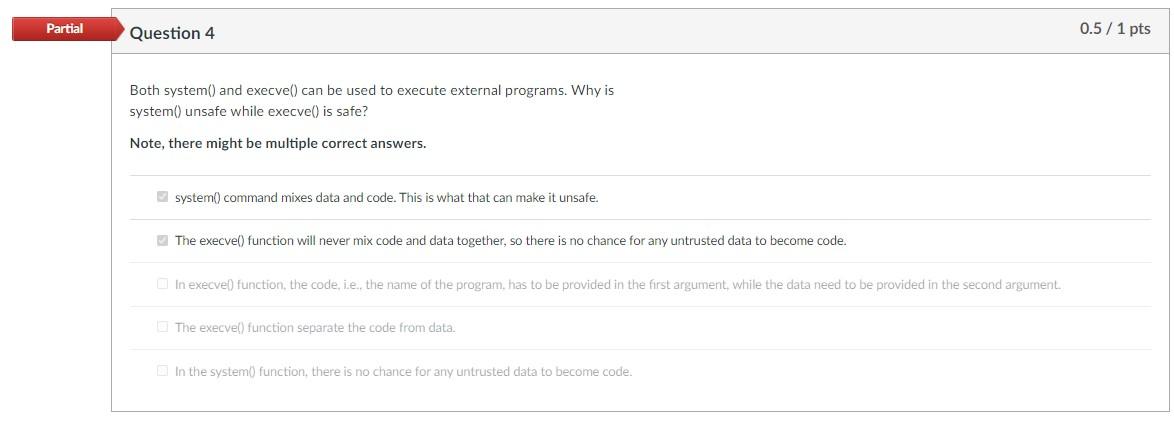This screenshot has height=422, width=1174.
Task: Toggle the 'system() command mixes data and code' checkbox
Action: click(162, 197)
